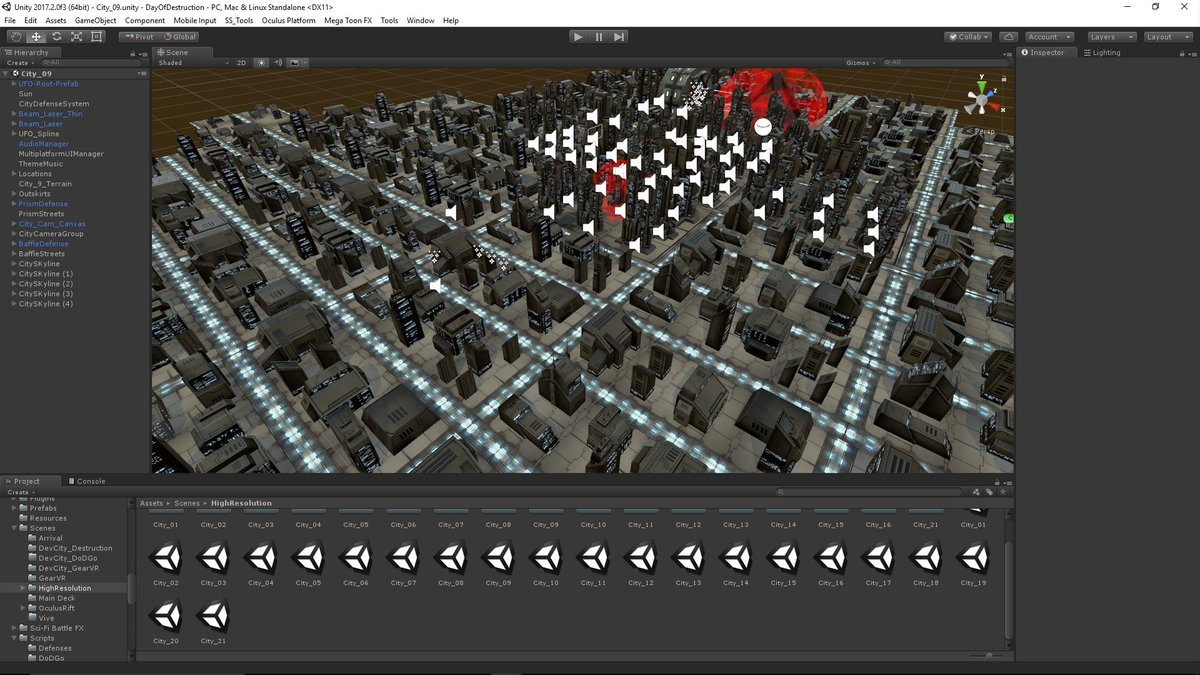Open Hierarchy Create dropdown
The width and height of the screenshot is (1200, 675).
[x=19, y=63]
